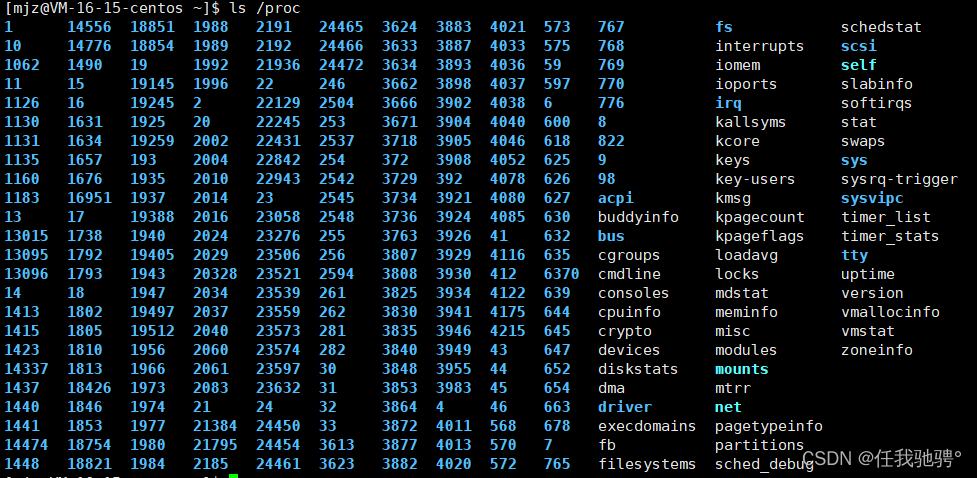Click process directory '21384'
977x478 pixels.
[216, 426]
